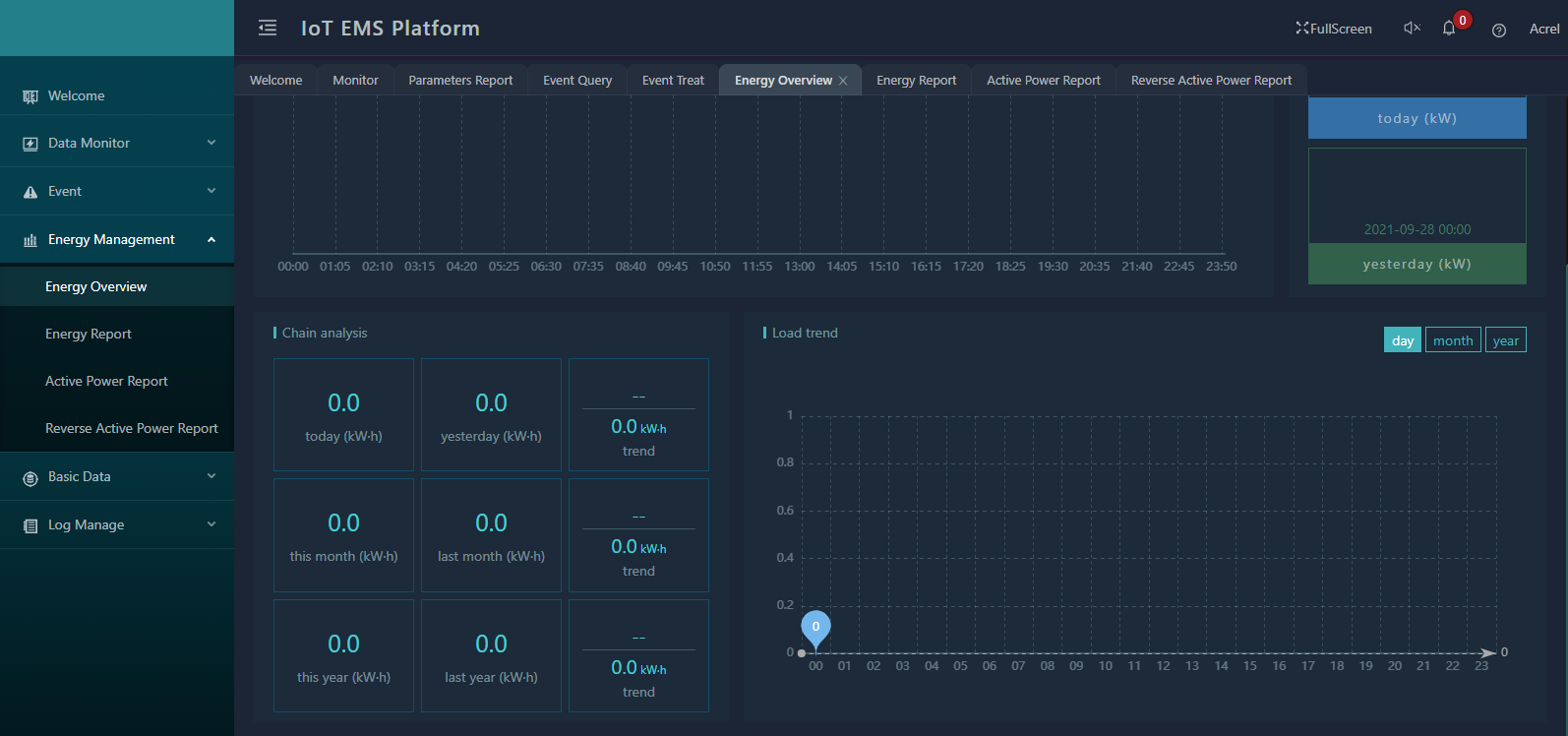1568x736 pixels.
Task: Click the Chain analysis heading
Action: click(325, 333)
